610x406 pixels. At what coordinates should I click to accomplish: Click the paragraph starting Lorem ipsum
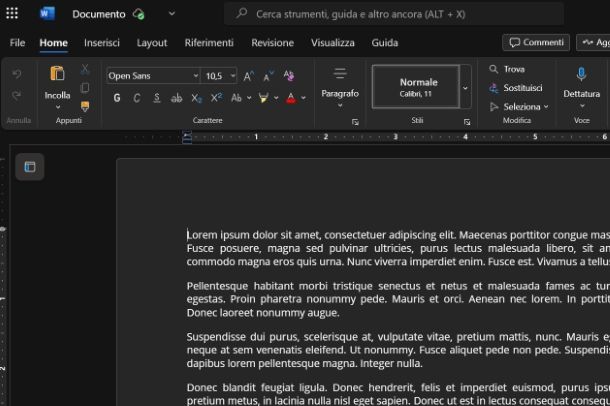click(398, 248)
